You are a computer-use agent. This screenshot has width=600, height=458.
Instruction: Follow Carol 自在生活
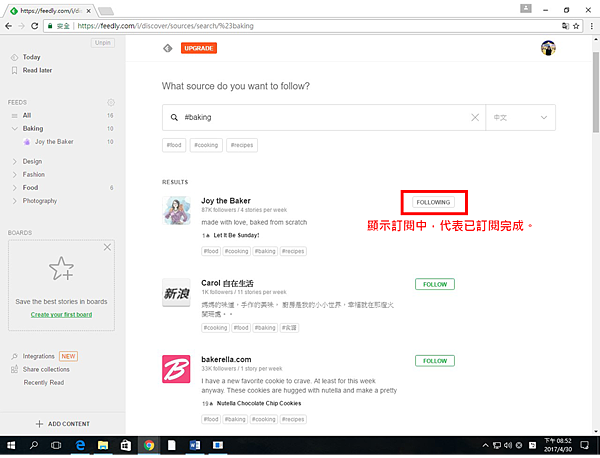(435, 284)
